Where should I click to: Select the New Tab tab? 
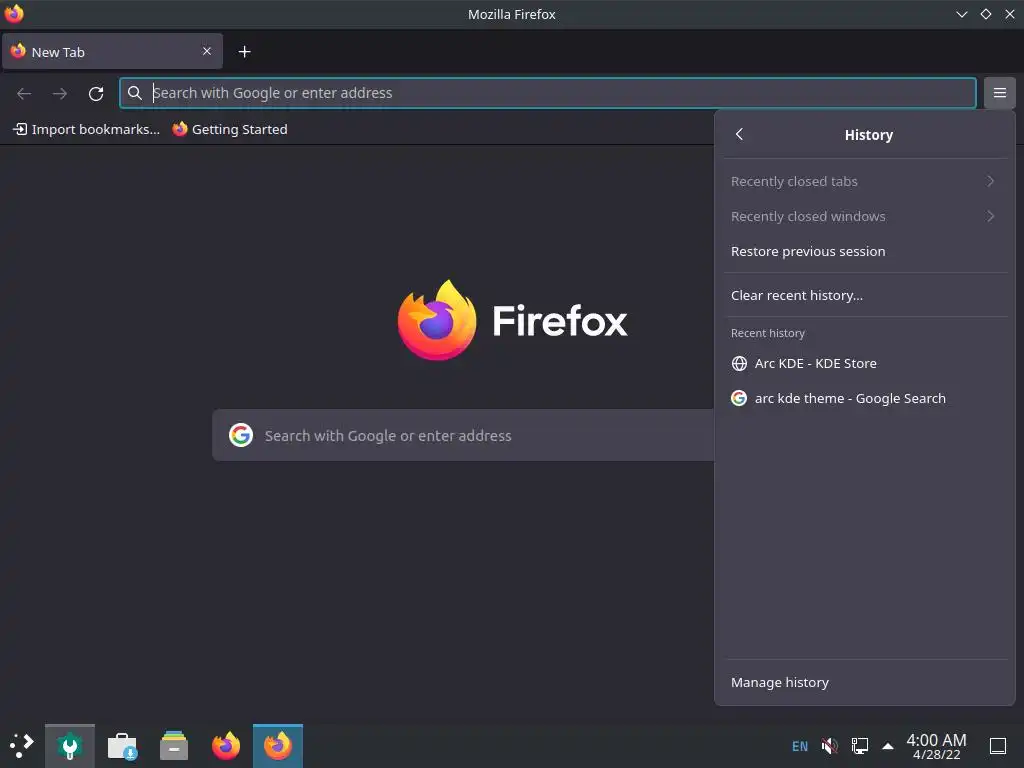pos(112,52)
